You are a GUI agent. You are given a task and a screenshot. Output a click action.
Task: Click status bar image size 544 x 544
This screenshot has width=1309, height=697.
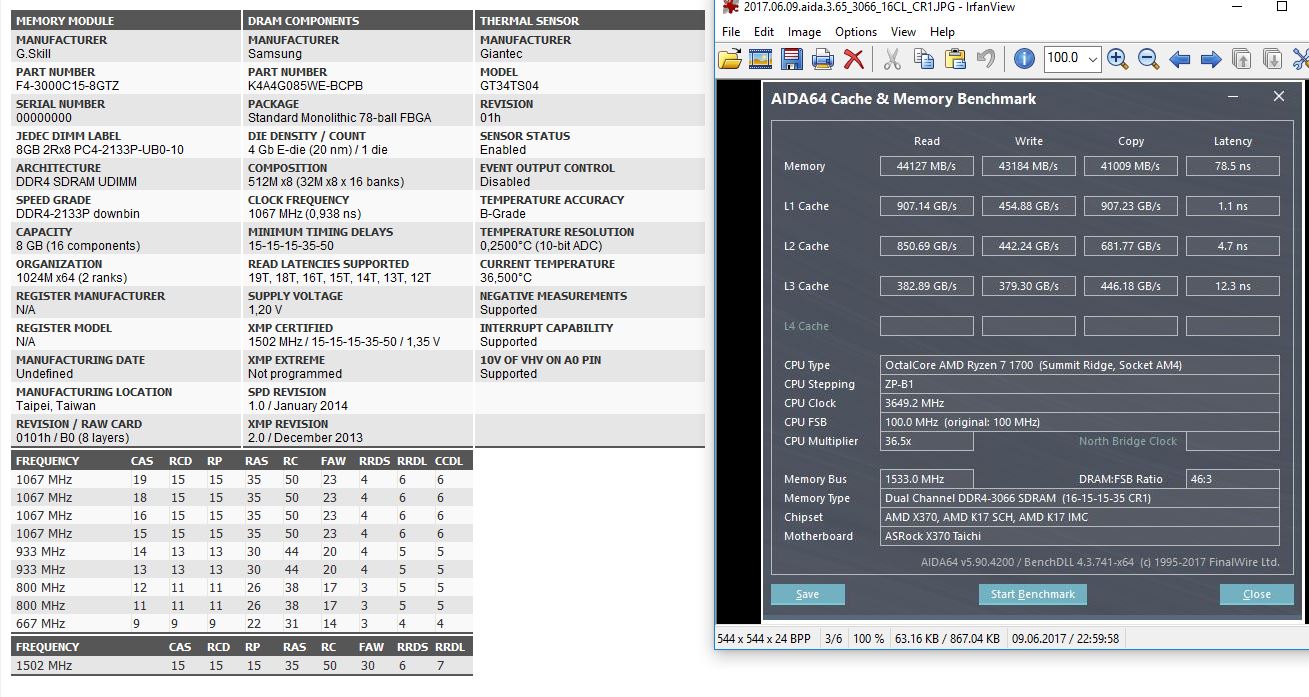pos(766,638)
